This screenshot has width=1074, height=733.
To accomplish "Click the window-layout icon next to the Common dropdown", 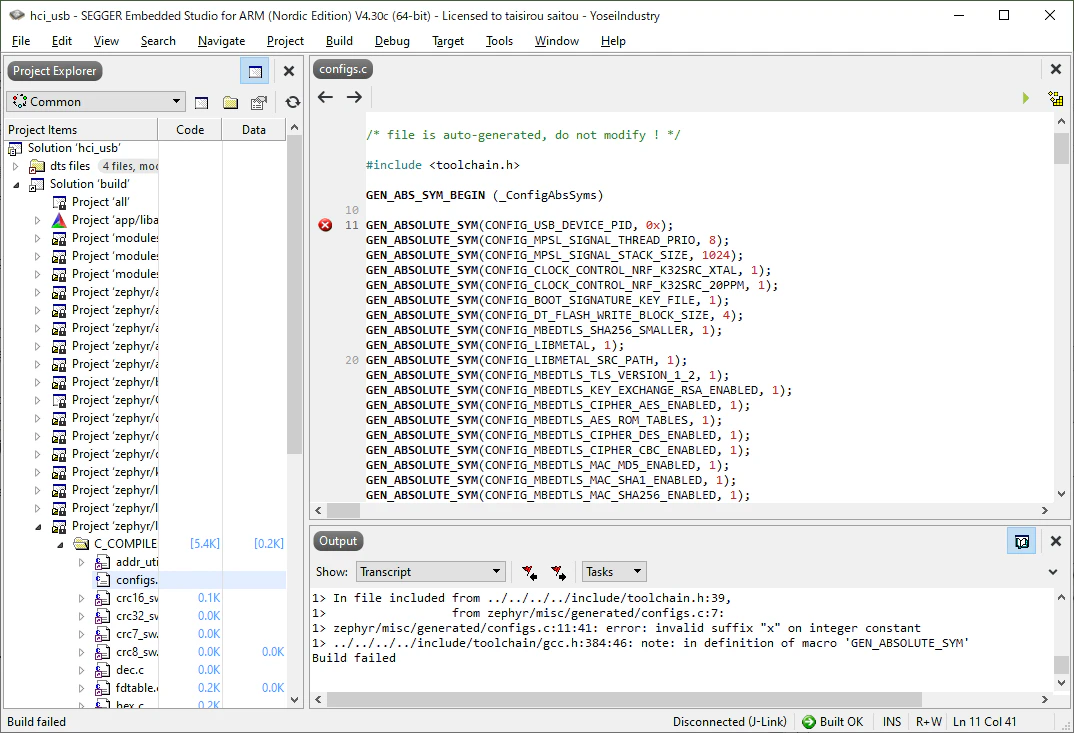I will pyautogui.click(x=201, y=102).
